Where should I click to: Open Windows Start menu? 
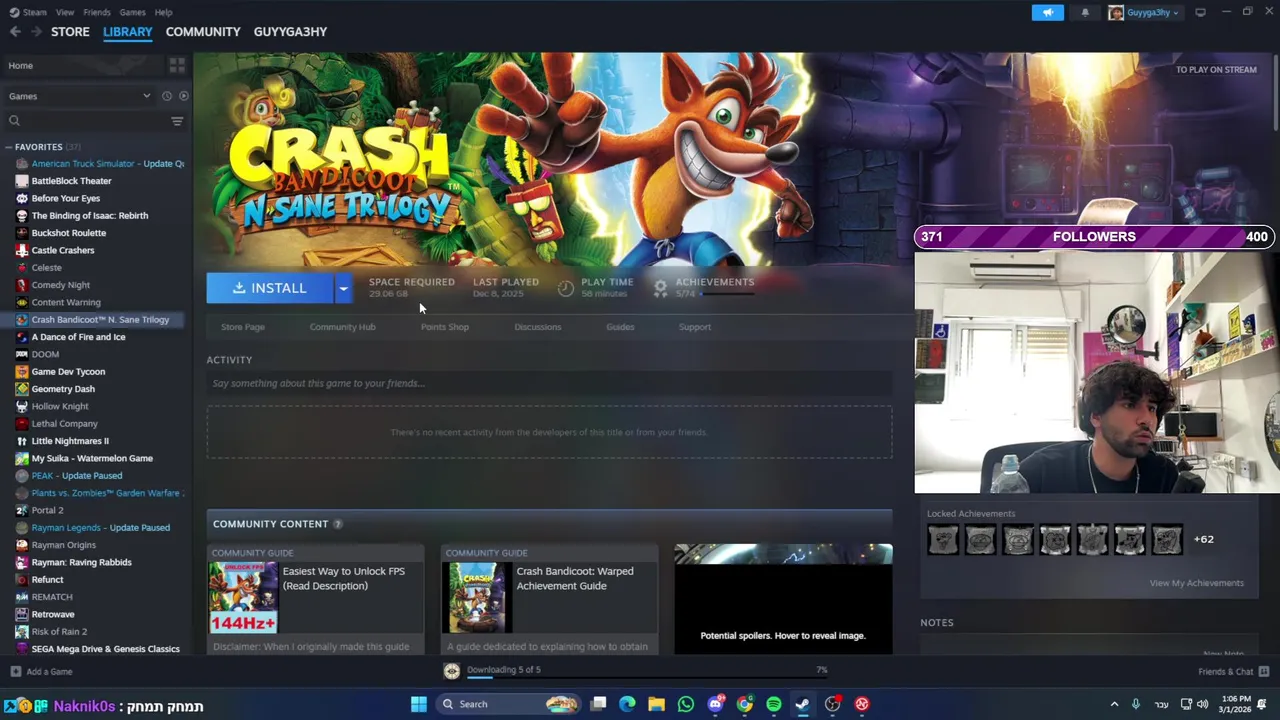[419, 704]
